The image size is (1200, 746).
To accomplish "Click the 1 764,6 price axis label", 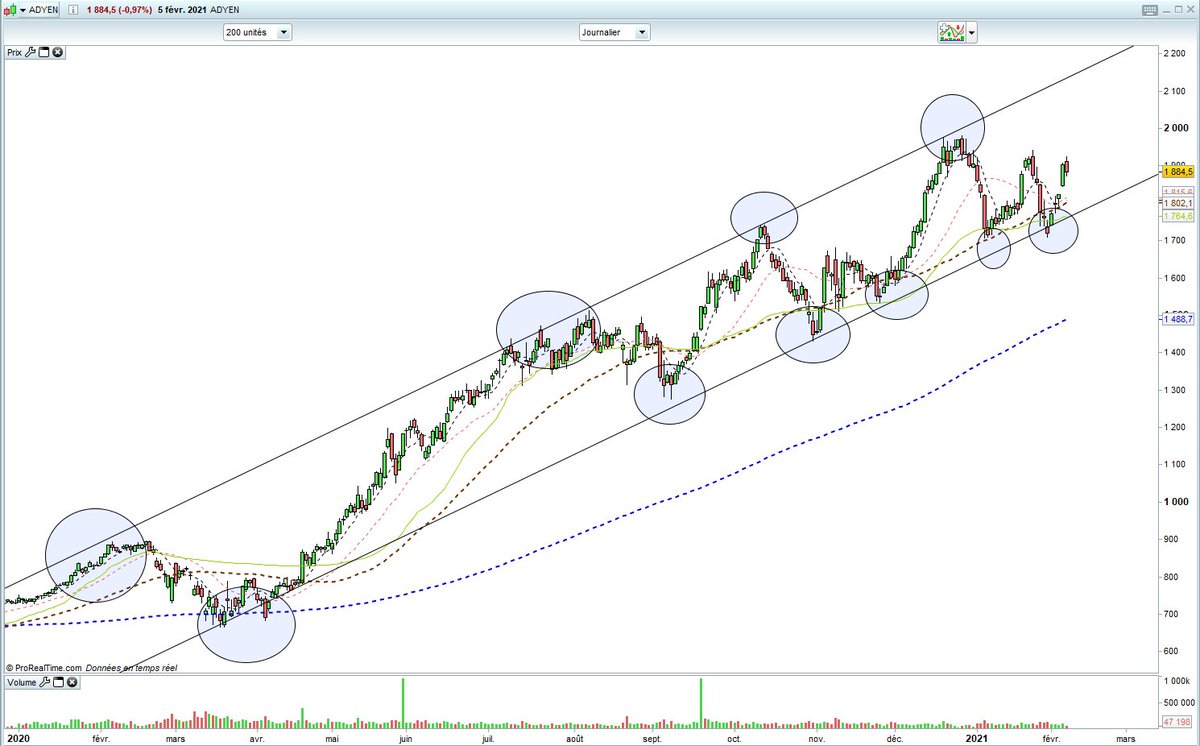I will pyautogui.click(x=1180, y=215).
